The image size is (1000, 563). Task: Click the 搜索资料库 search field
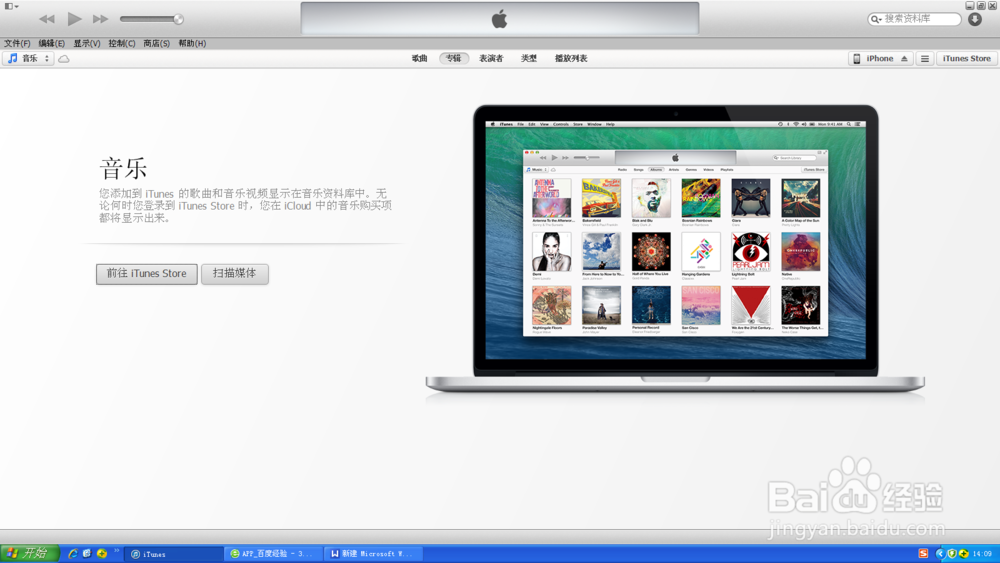click(x=915, y=19)
